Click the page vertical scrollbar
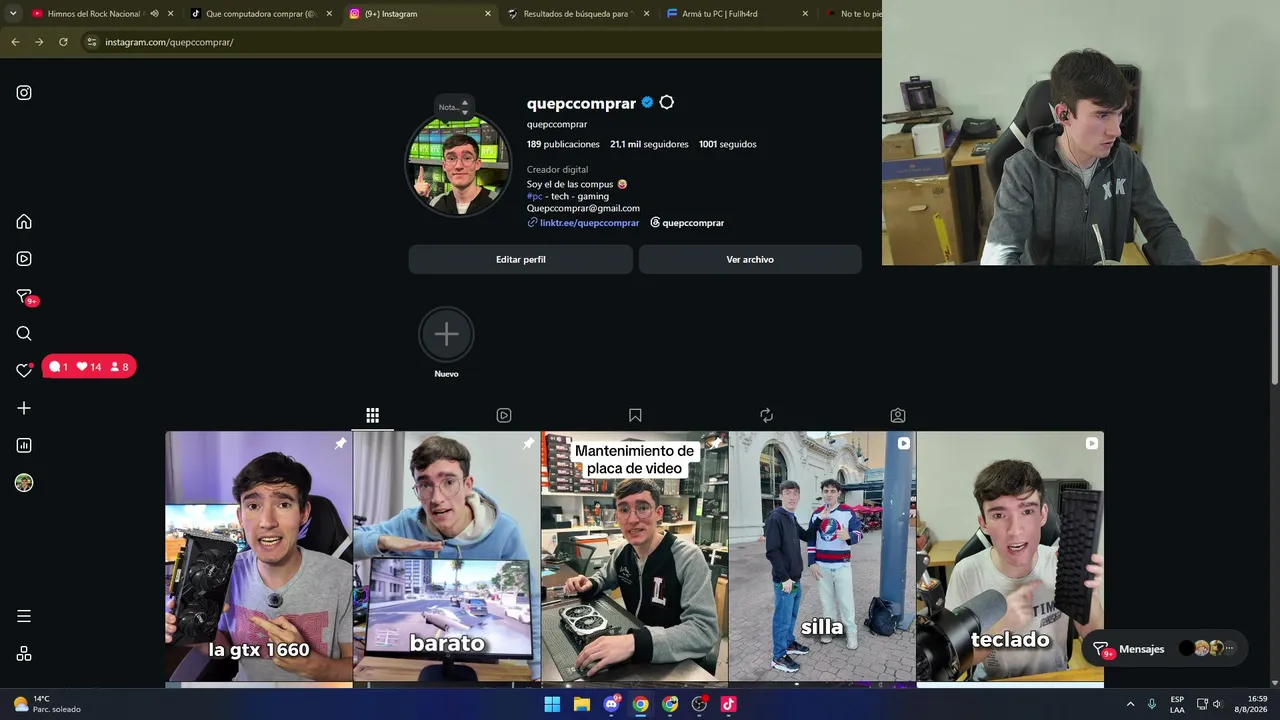 pyautogui.click(x=1275, y=325)
